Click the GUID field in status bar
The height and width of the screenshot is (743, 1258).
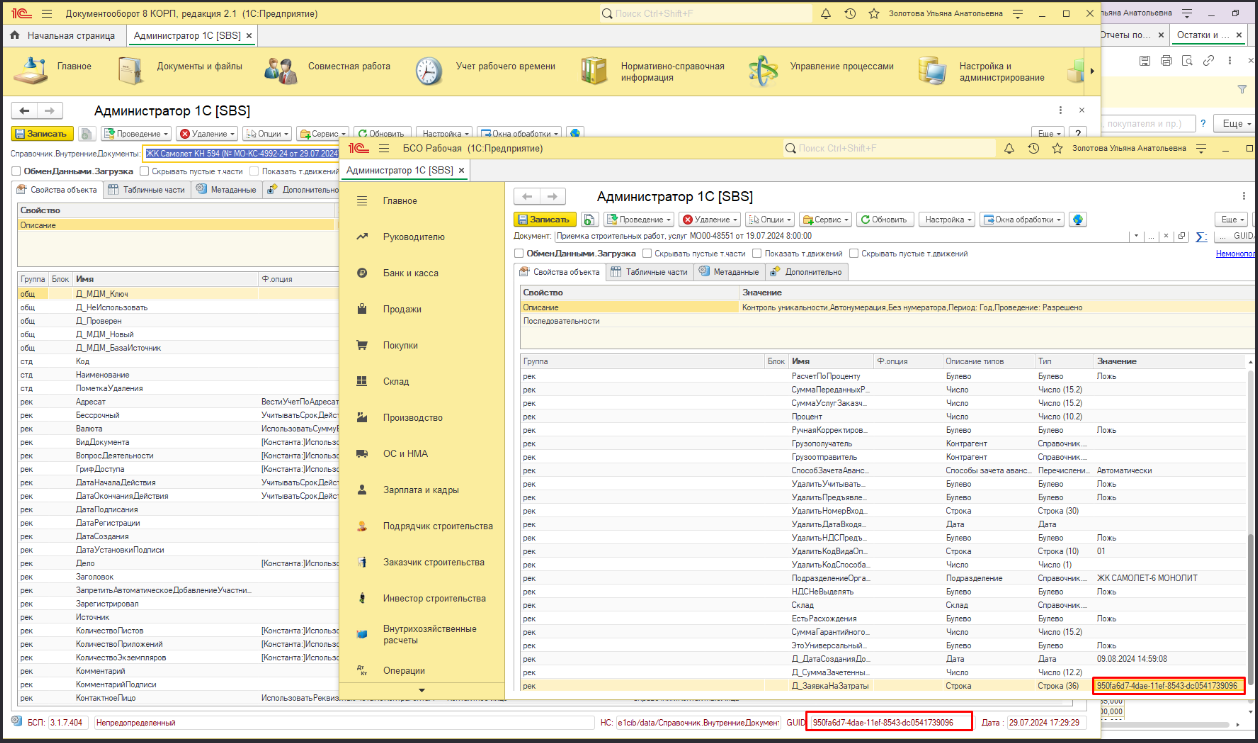889,722
